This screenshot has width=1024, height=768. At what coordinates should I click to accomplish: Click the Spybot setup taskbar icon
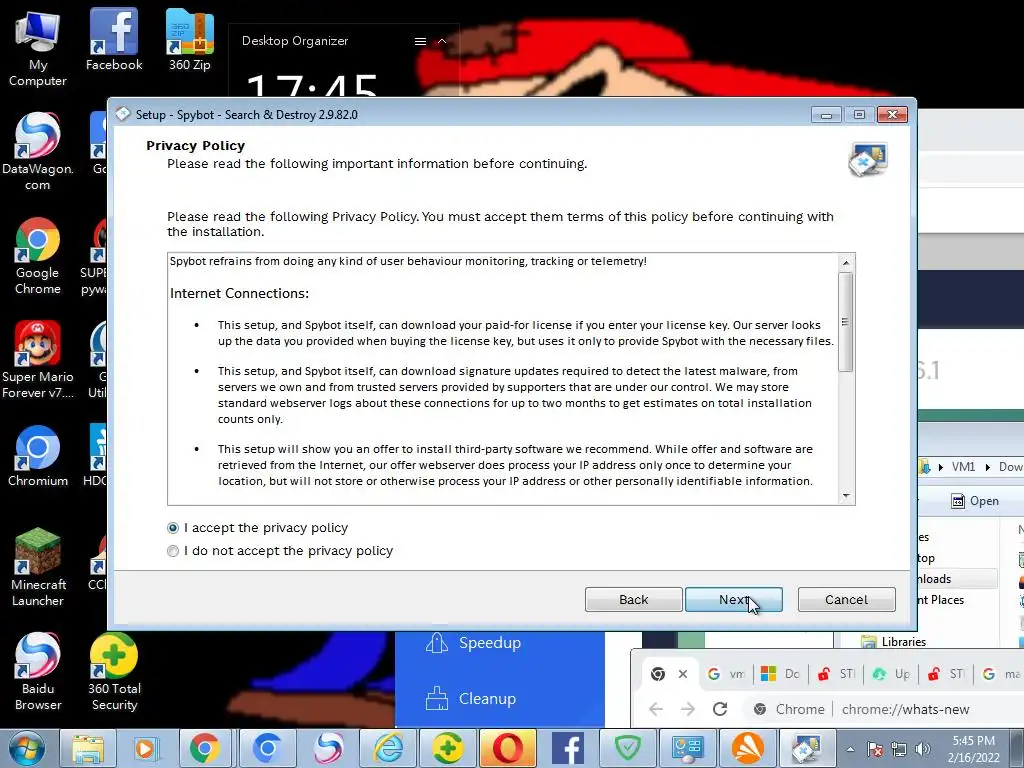806,748
